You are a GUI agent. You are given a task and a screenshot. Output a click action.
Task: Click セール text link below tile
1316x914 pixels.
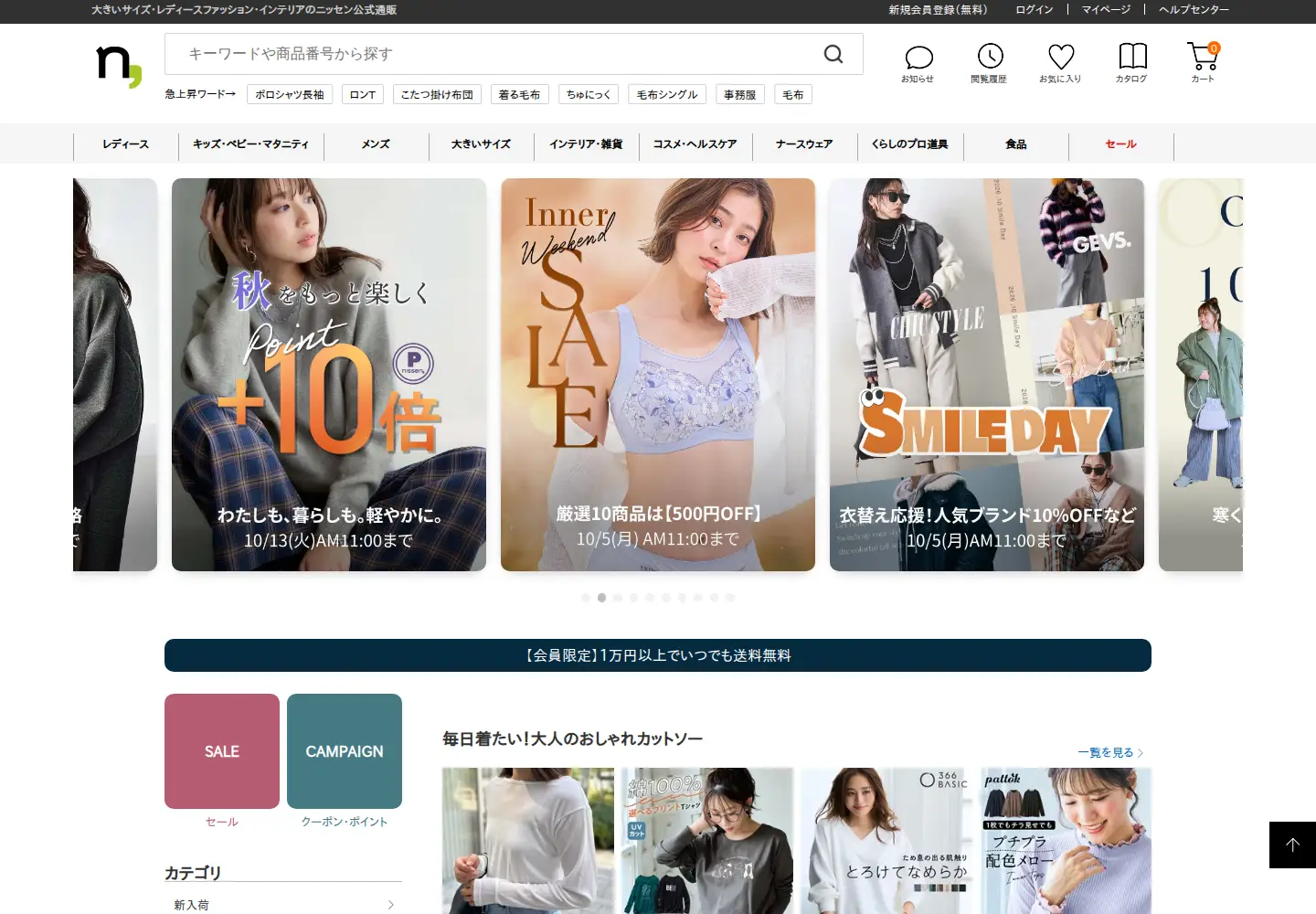tap(222, 822)
